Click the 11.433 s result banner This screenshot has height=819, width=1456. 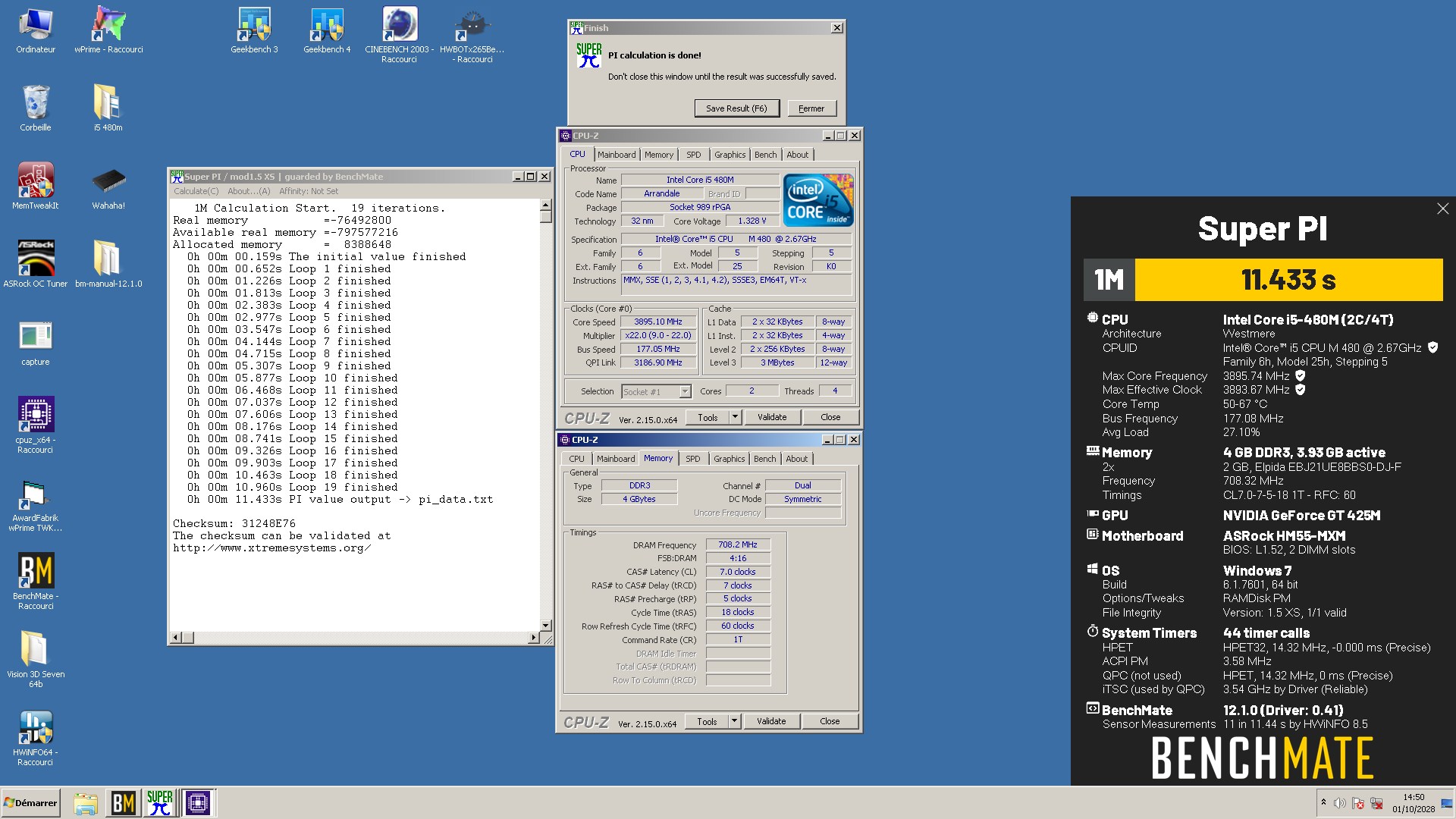point(1288,280)
